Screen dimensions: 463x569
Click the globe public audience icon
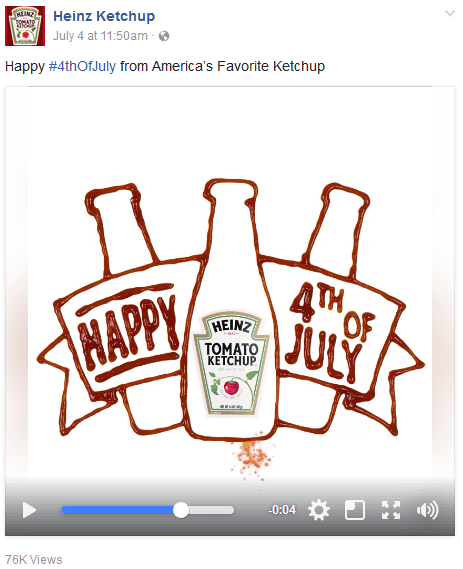[x=164, y=36]
